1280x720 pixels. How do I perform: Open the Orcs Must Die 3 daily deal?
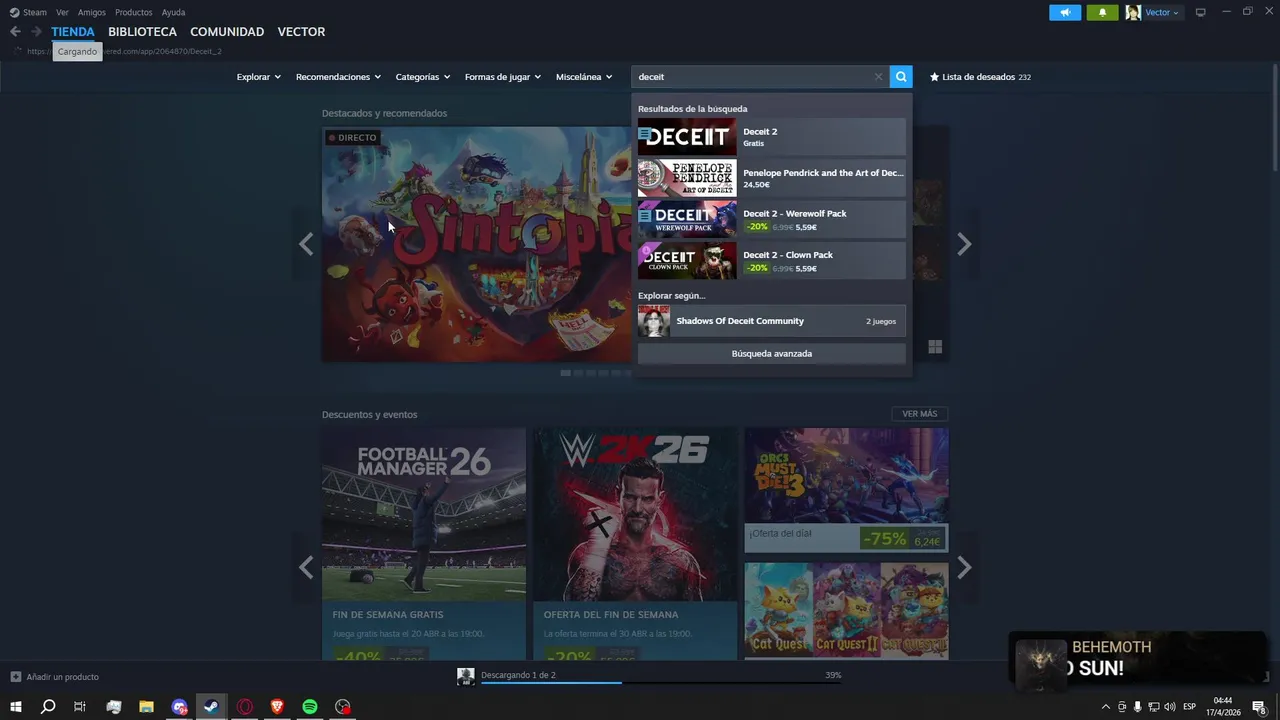[846, 490]
